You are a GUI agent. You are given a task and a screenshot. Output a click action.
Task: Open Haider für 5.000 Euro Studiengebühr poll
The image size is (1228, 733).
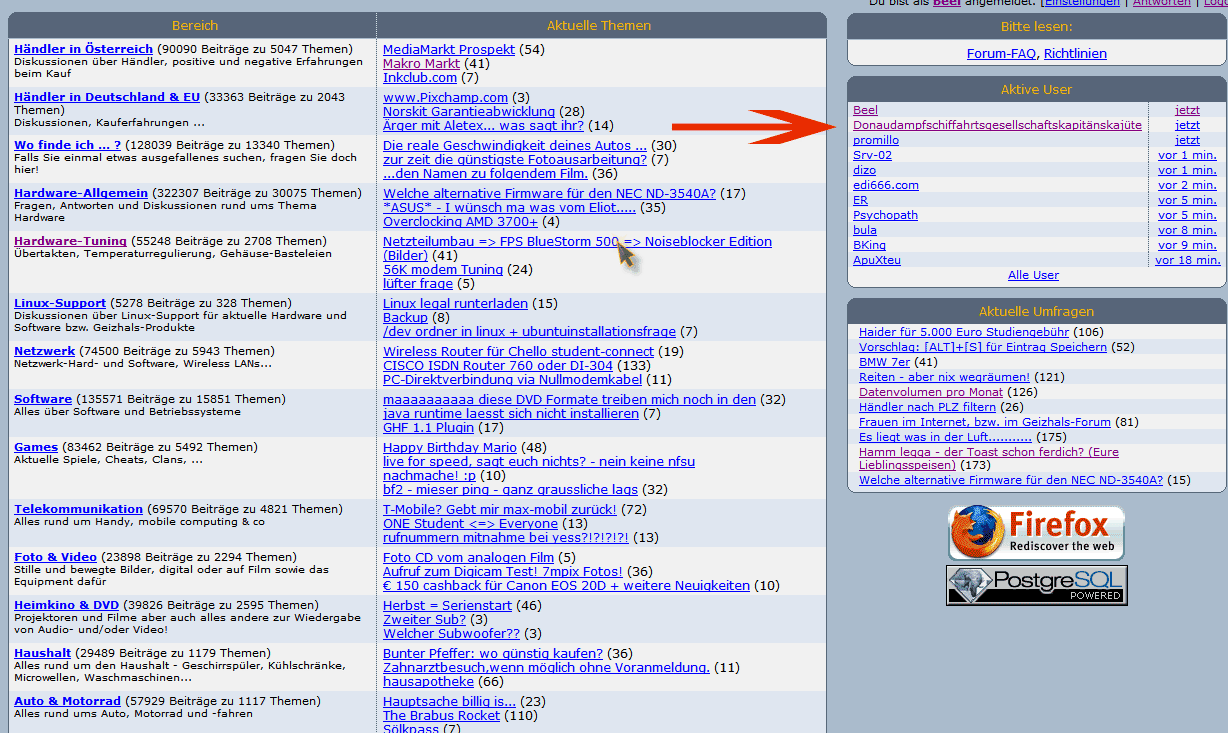click(964, 332)
